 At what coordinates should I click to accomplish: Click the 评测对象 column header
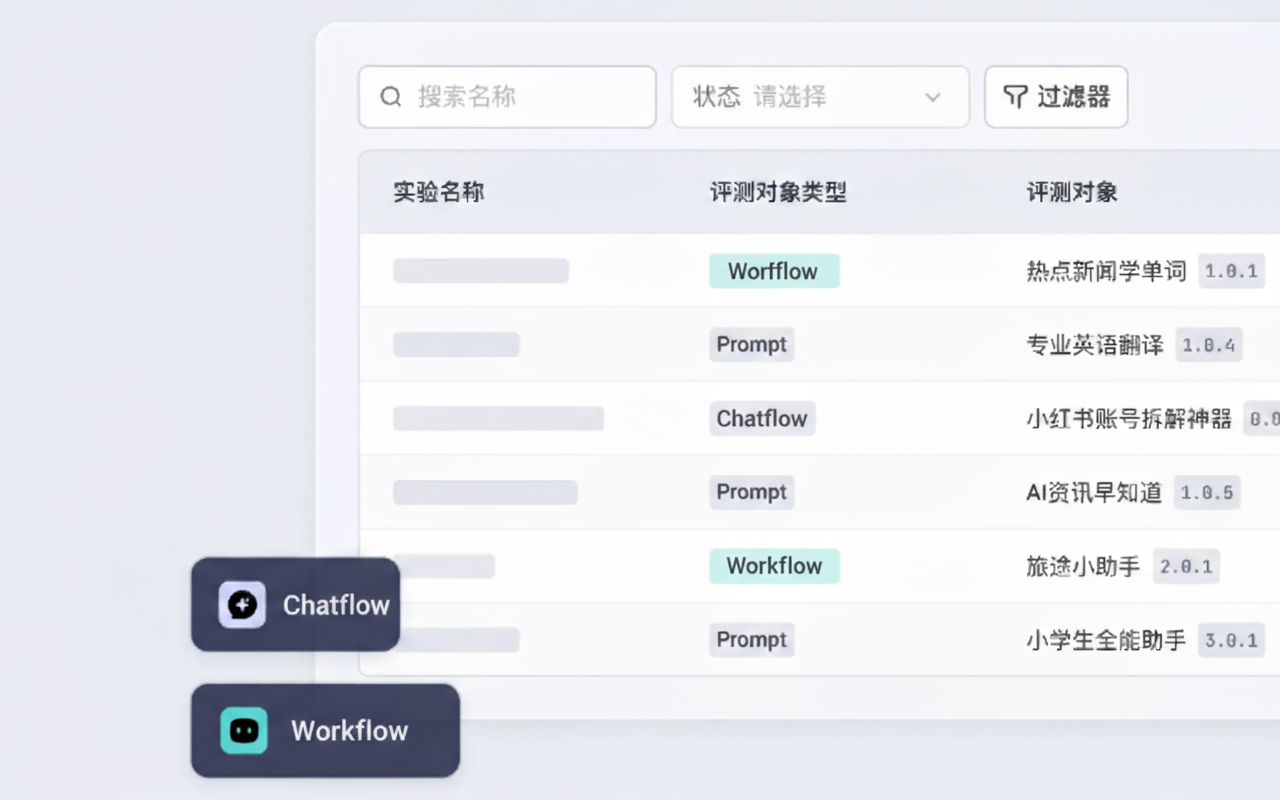(x=1072, y=192)
